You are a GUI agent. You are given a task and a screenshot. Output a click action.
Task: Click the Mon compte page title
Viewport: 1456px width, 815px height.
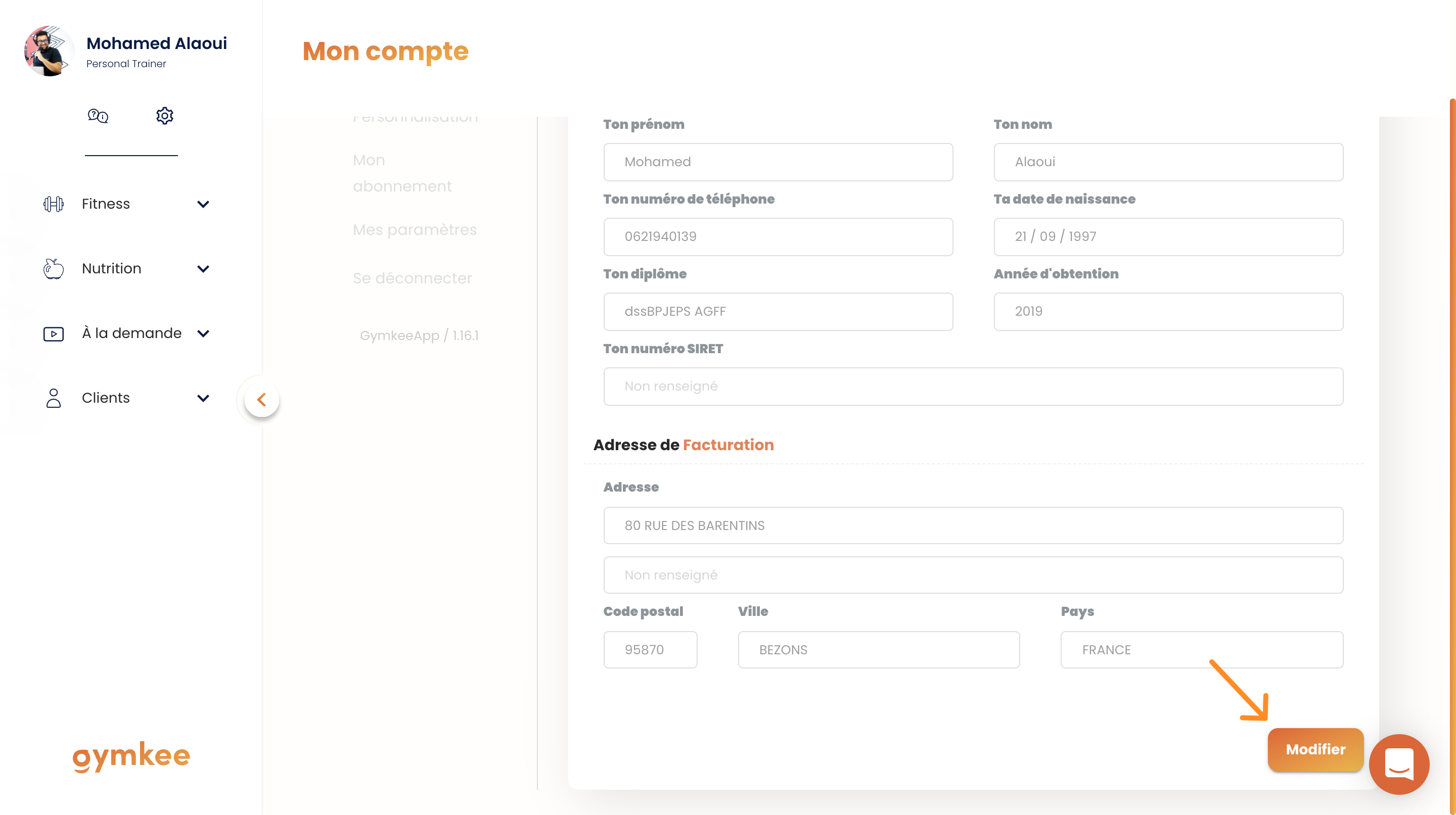pyautogui.click(x=385, y=52)
